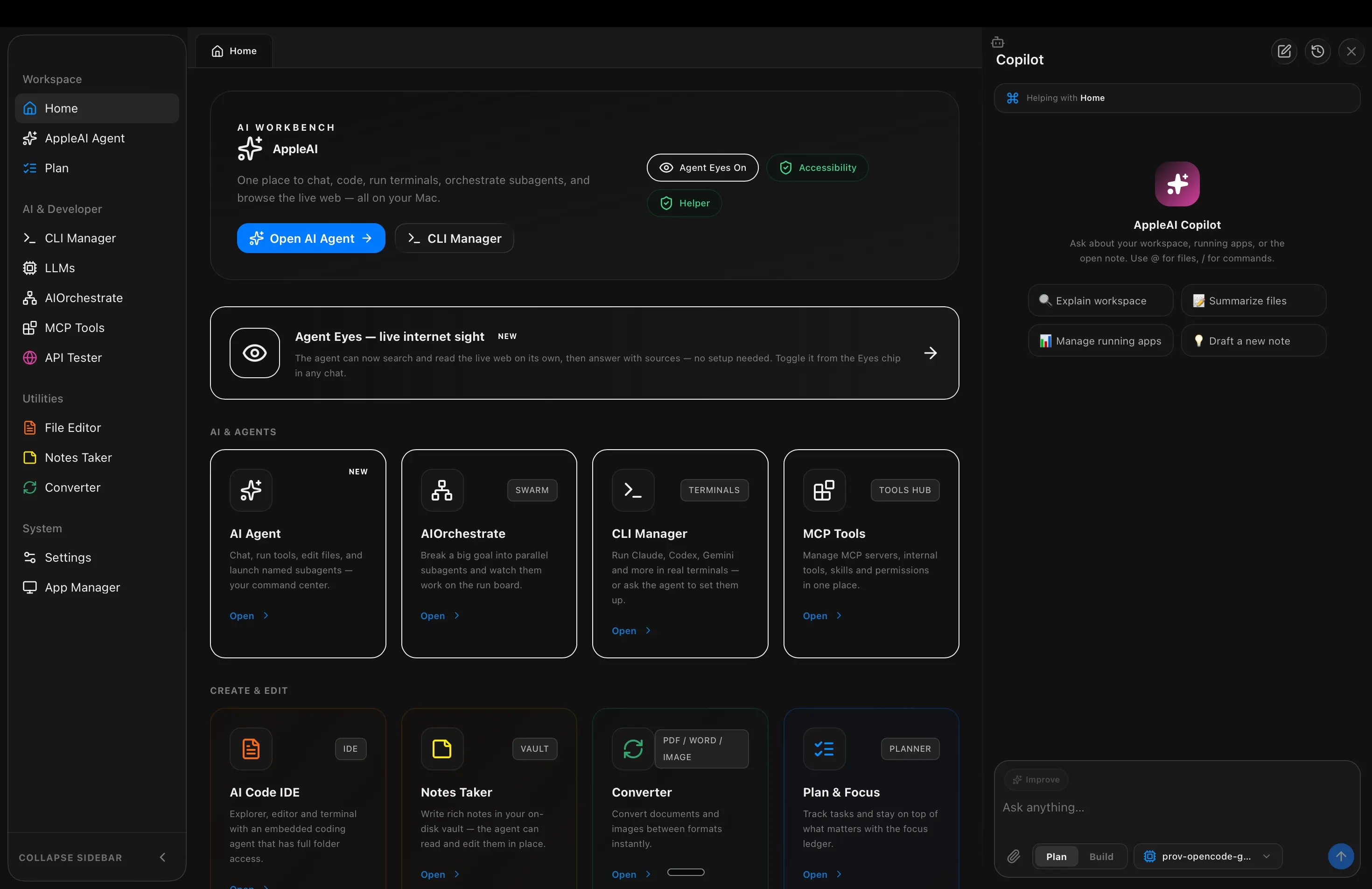This screenshot has width=1372, height=889.
Task: Click the SWARM badge on the AIOrchestrate card
Action: click(x=532, y=490)
